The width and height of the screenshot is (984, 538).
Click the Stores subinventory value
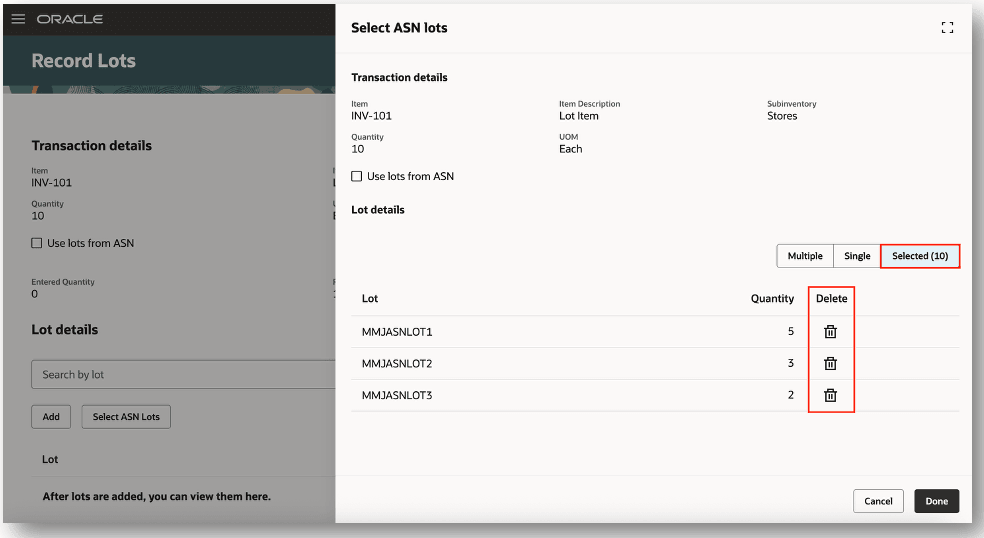tap(782, 116)
